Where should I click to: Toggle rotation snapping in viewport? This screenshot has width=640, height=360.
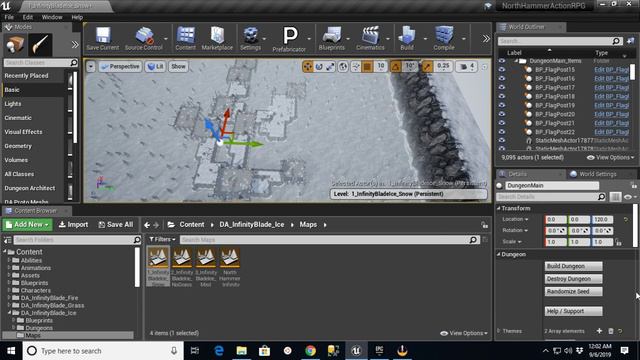[396, 66]
